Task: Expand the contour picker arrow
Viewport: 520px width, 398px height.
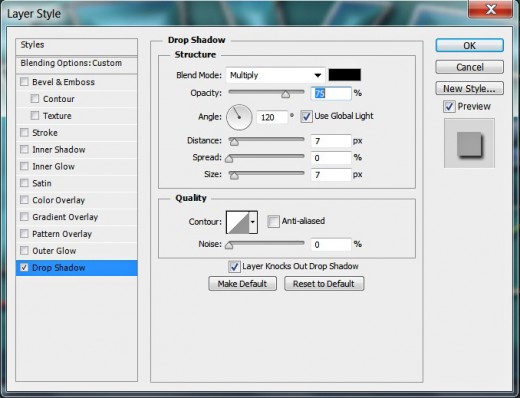Action: pyautogui.click(x=253, y=222)
